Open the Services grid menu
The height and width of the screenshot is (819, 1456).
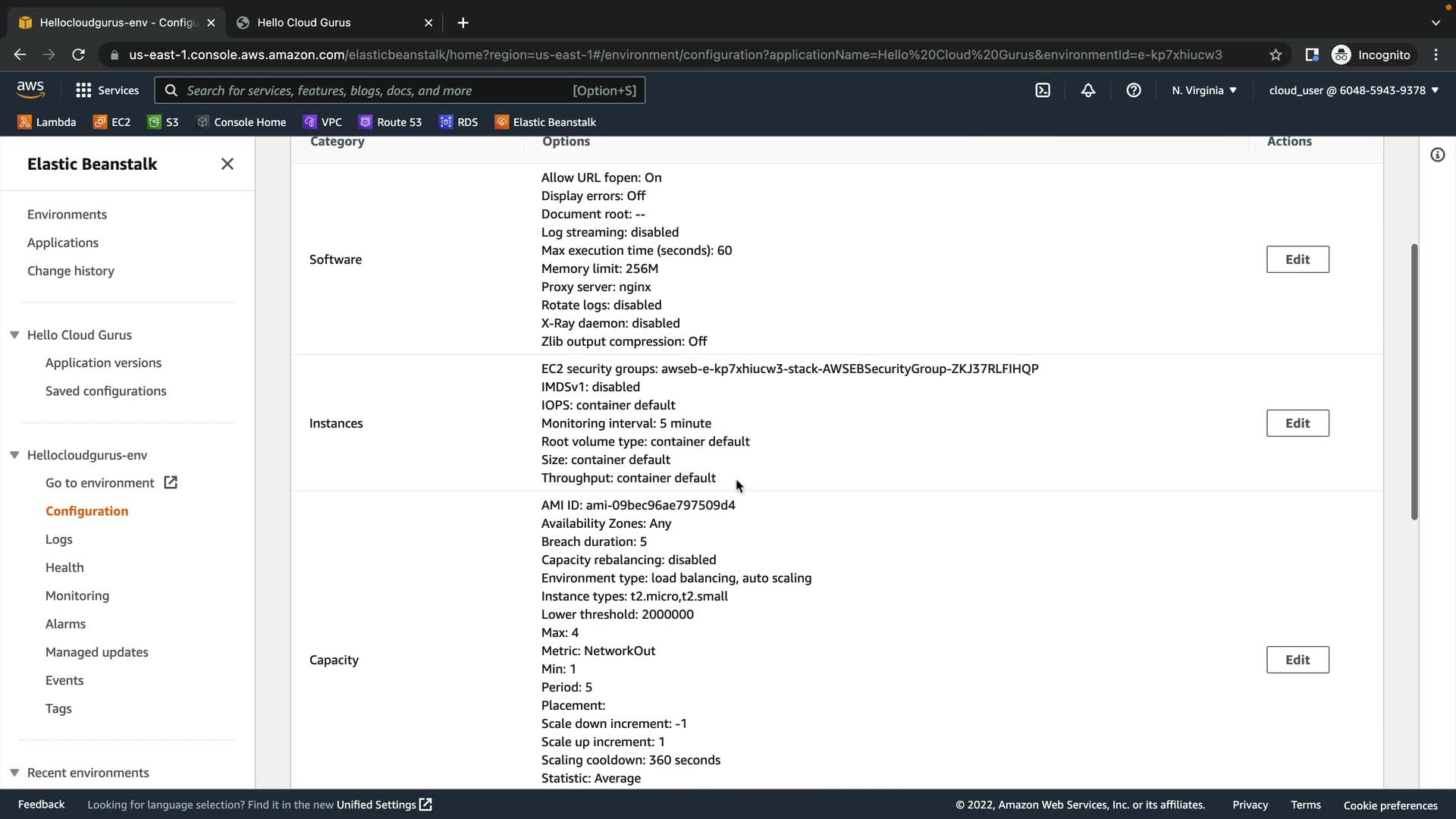[x=107, y=90]
